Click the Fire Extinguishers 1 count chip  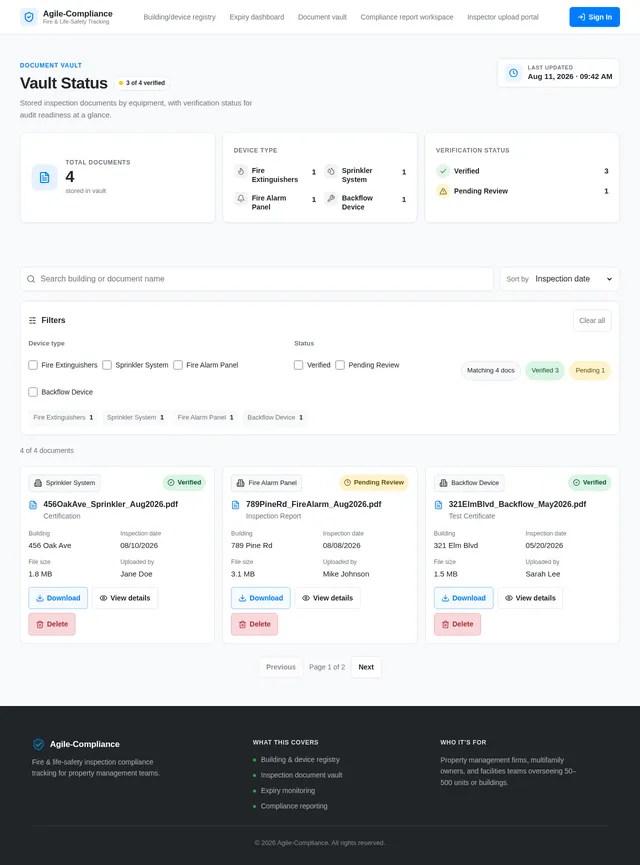63,418
